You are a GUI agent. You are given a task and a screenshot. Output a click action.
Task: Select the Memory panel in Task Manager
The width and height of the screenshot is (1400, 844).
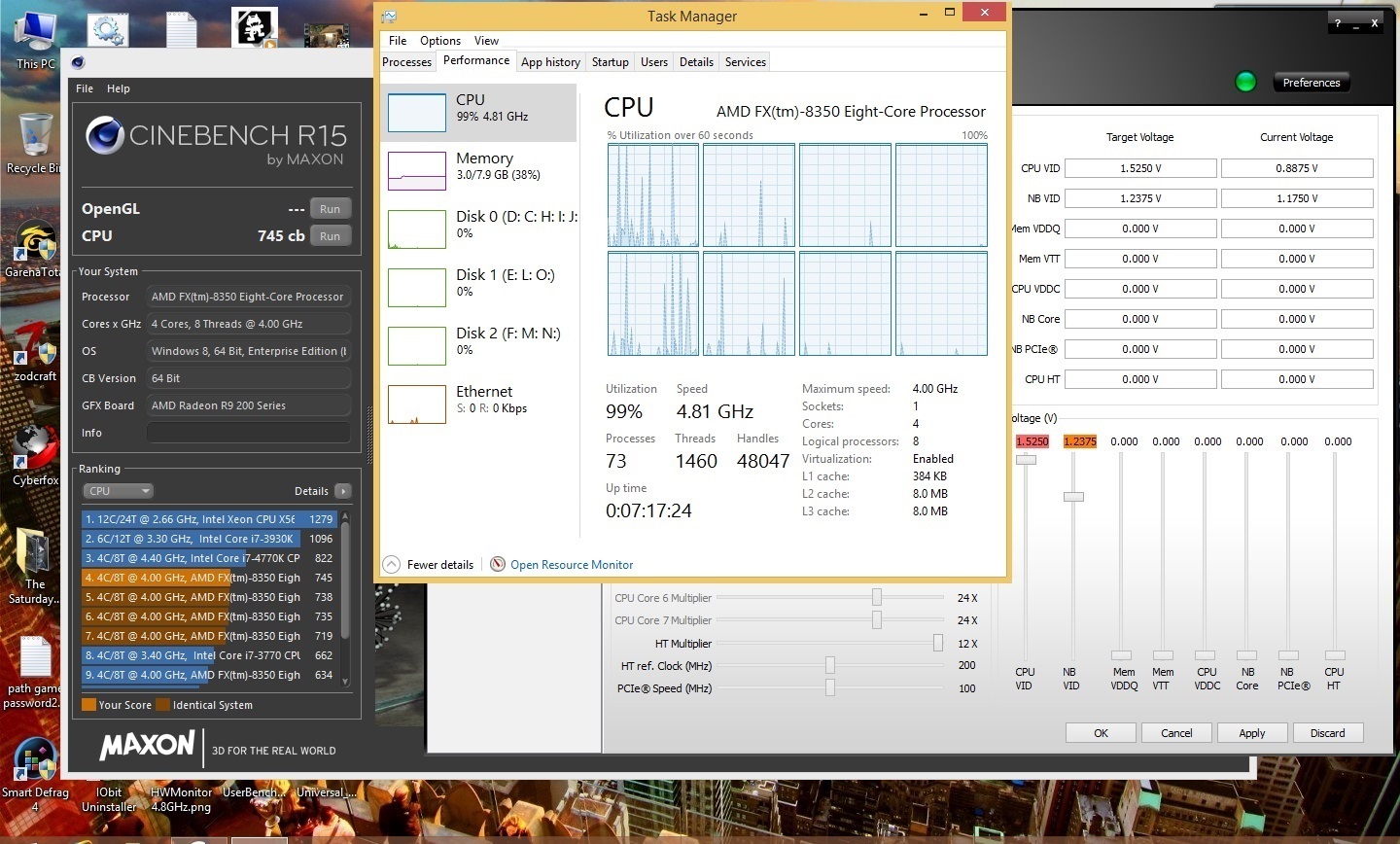click(476, 169)
